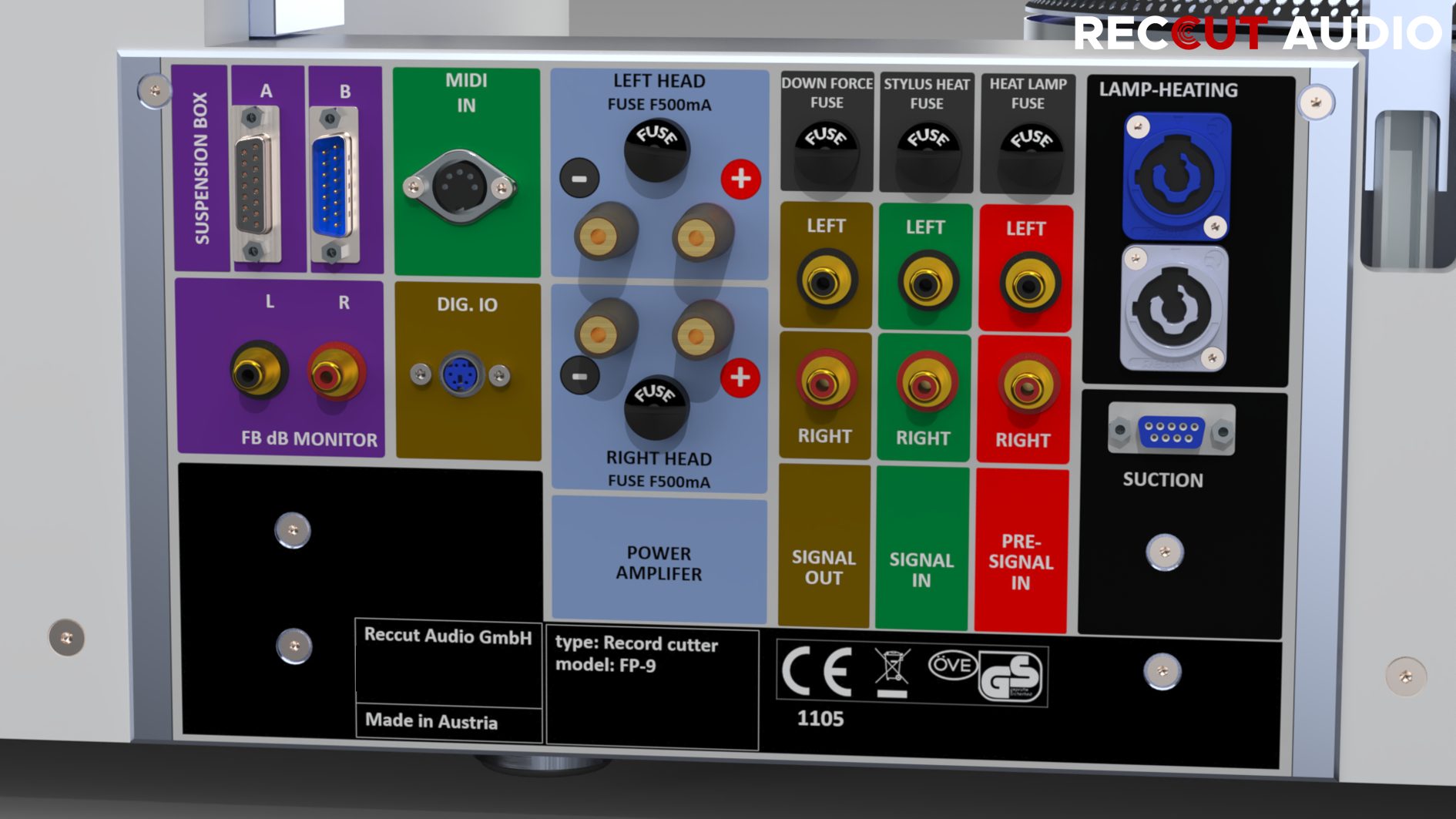Image resolution: width=1456 pixels, height=819 pixels.
Task: Click the Suspension Box A connector
Action: [255, 186]
